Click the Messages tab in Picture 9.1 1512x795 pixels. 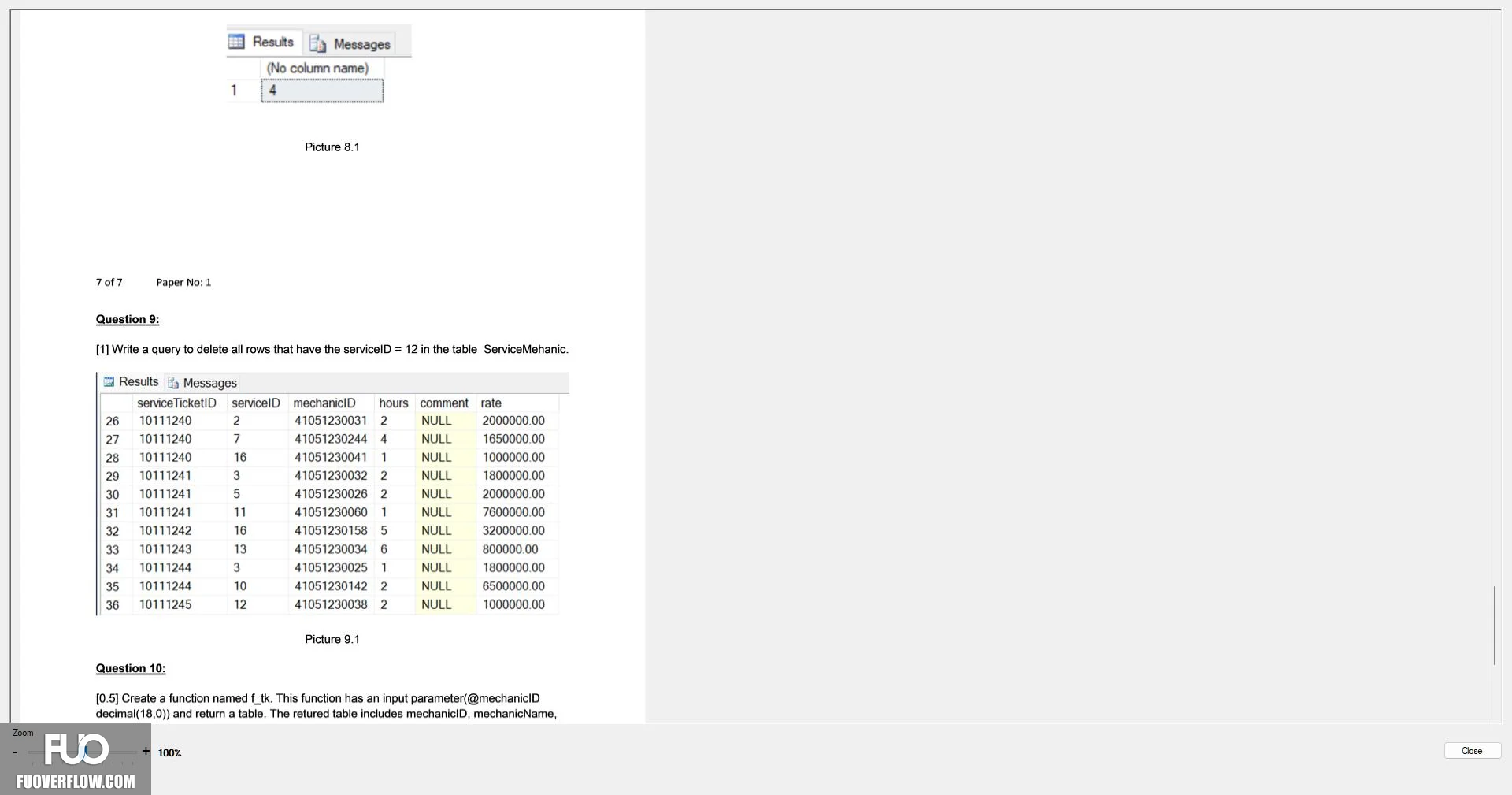pyautogui.click(x=202, y=383)
